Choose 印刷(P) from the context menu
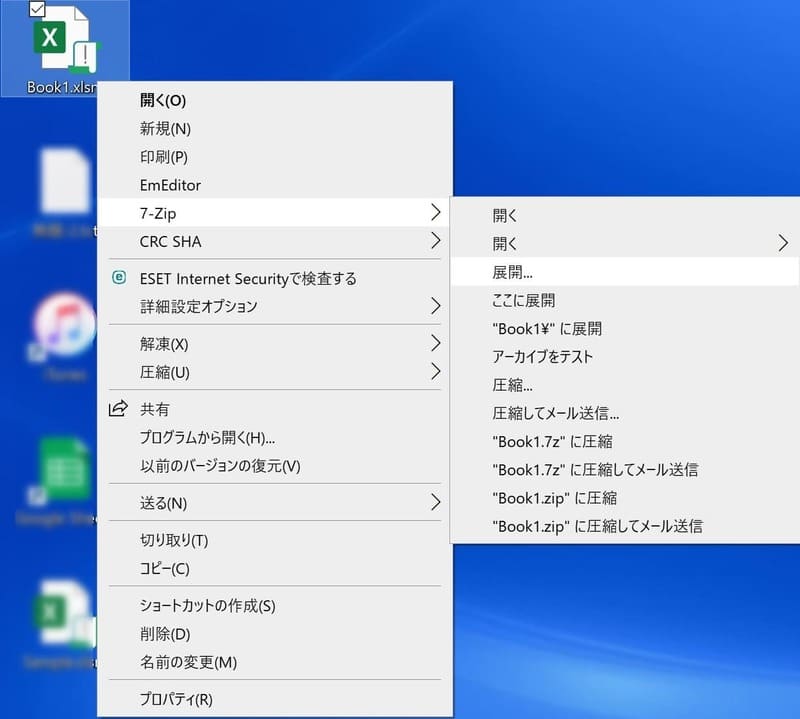 point(275,157)
